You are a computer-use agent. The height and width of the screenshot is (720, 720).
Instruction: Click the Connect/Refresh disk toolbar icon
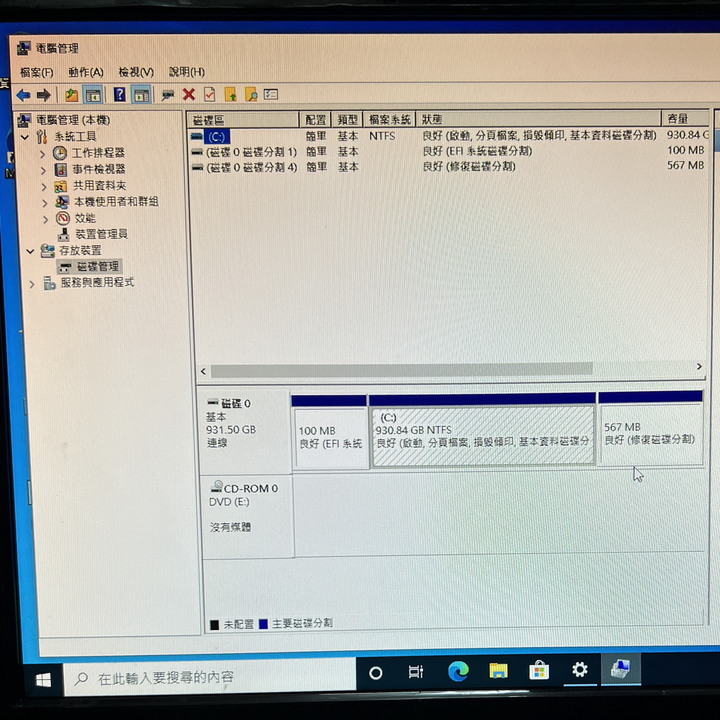point(168,95)
